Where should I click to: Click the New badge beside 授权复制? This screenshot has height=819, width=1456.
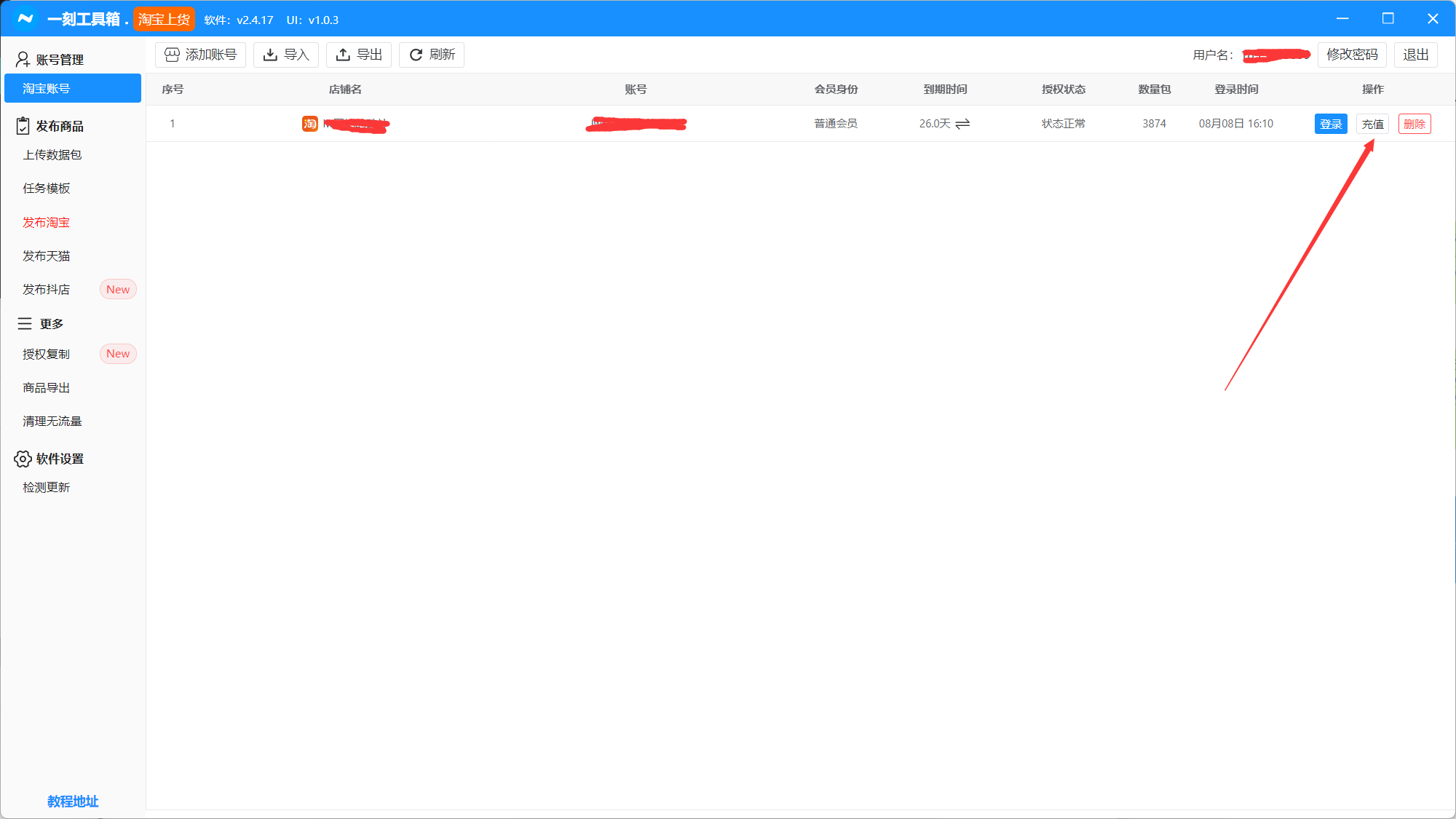[118, 354]
